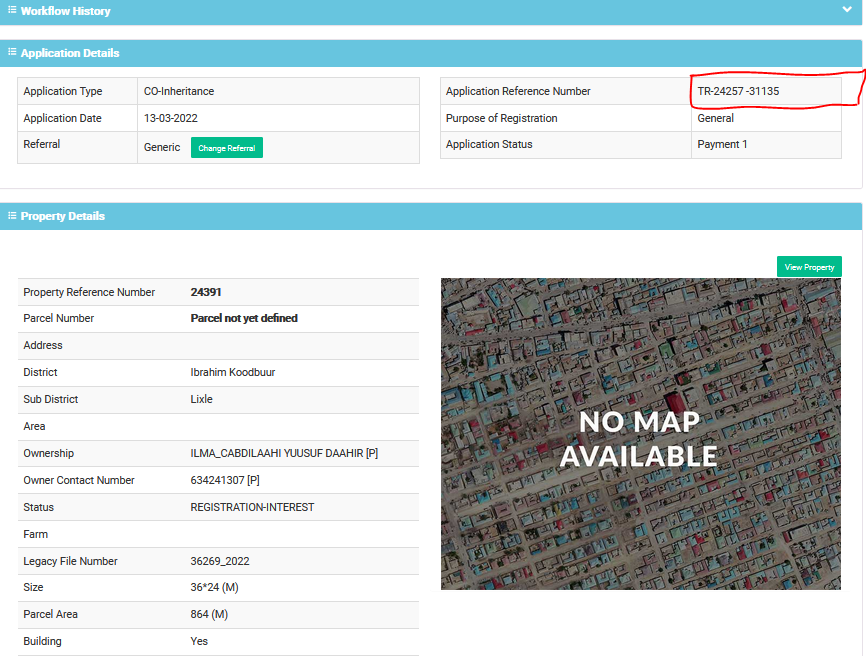Click the Property Reference Number label
The width and height of the screenshot is (866, 656).
point(89,292)
